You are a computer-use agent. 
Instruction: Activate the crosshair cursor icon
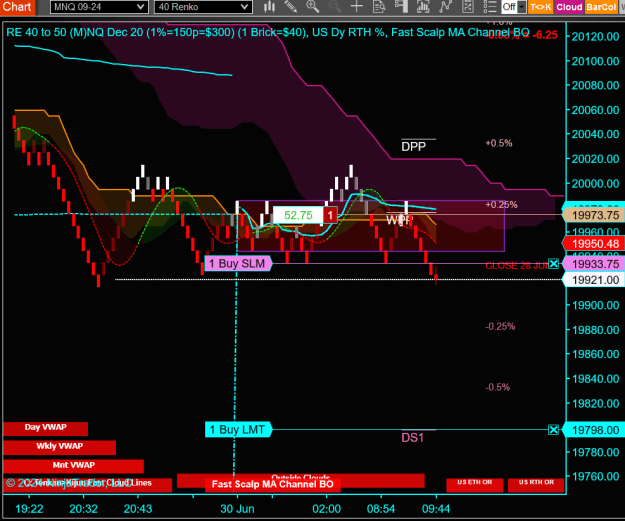(x=356, y=7)
